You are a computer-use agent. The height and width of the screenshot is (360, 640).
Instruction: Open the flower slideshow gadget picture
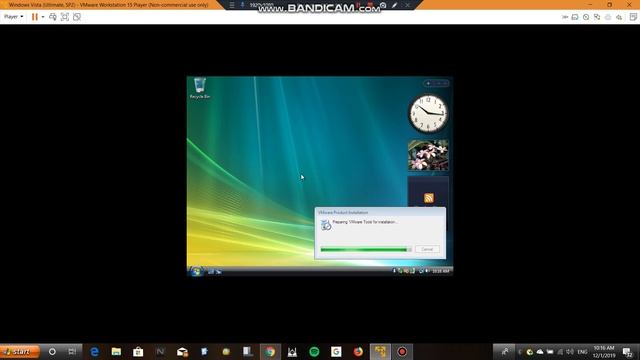pyautogui.click(x=428, y=155)
